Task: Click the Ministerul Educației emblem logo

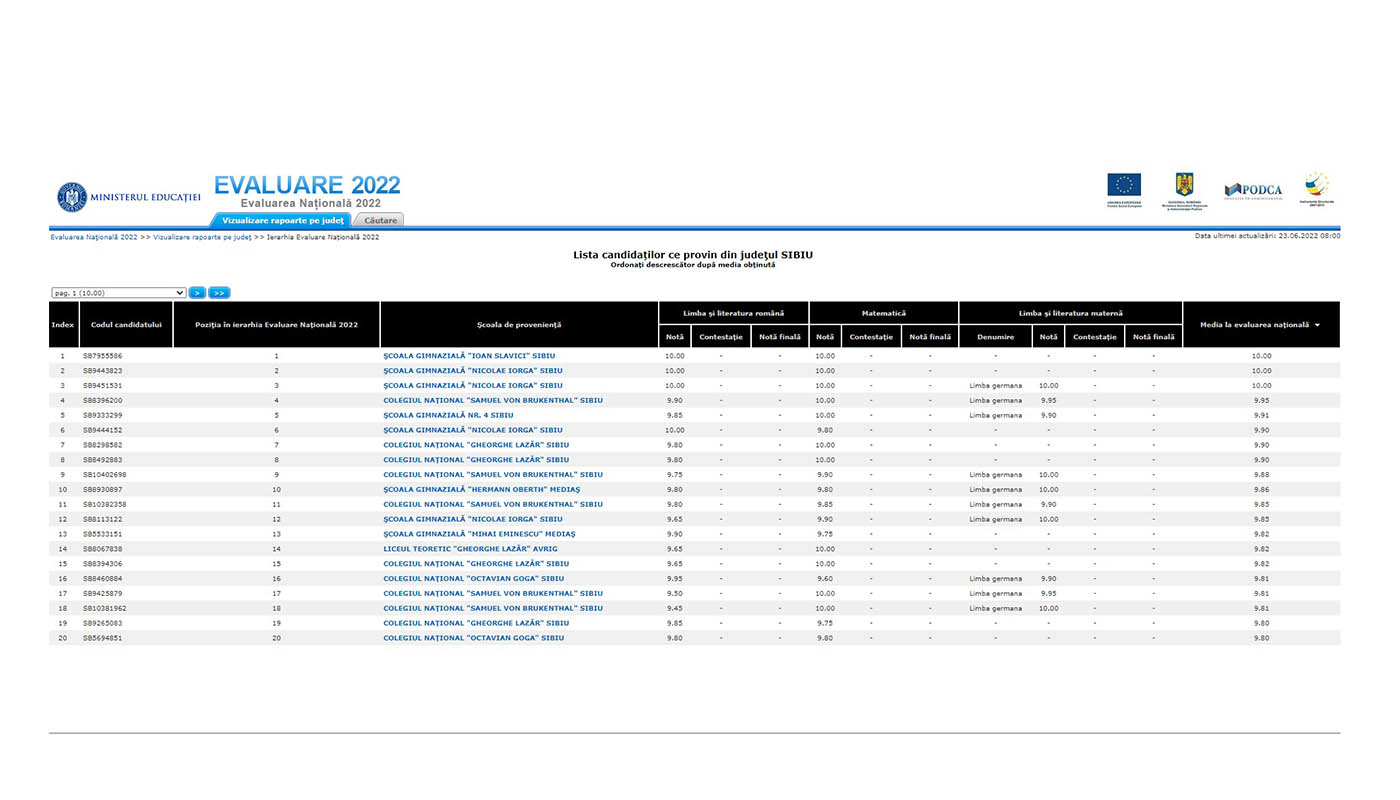Action: point(72,197)
